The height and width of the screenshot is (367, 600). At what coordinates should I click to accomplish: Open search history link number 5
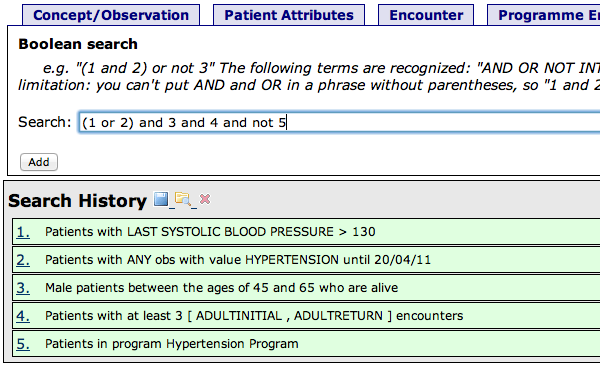tap(23, 344)
